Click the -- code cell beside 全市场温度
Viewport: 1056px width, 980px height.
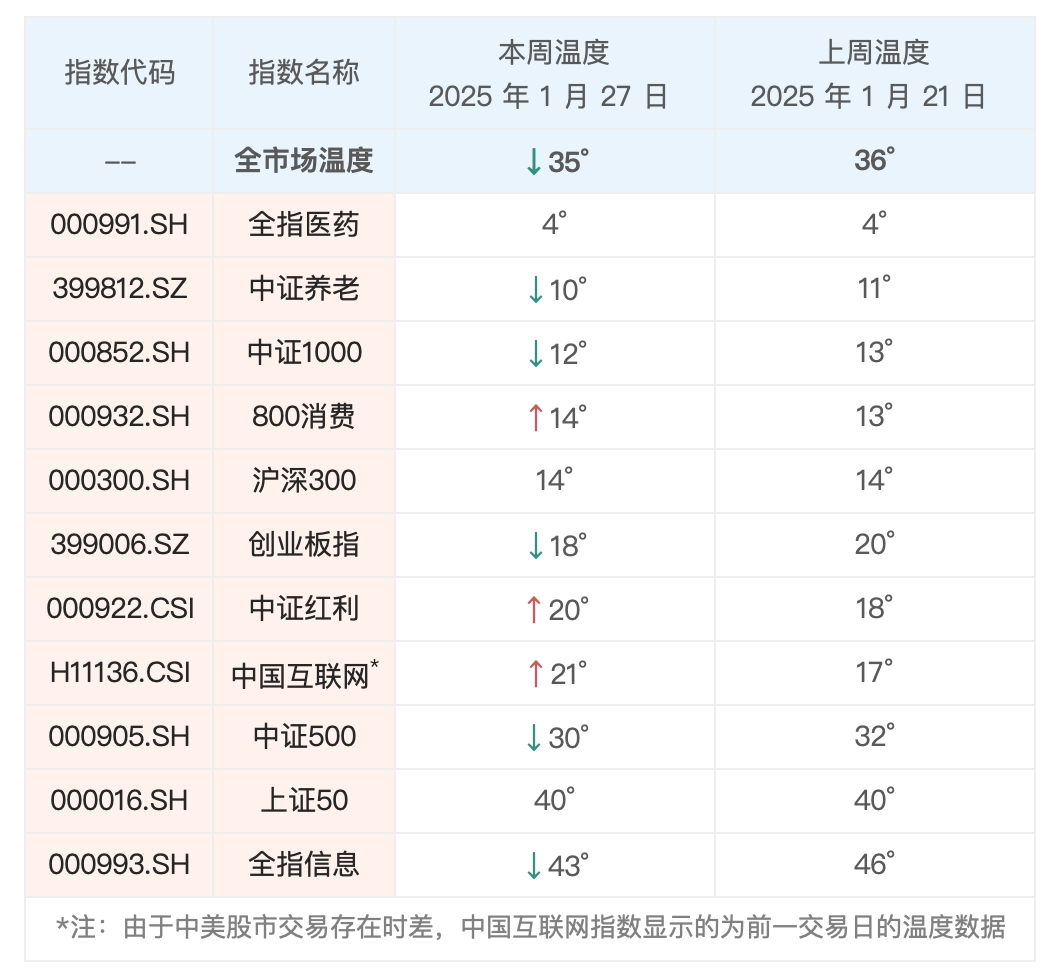(x=120, y=162)
